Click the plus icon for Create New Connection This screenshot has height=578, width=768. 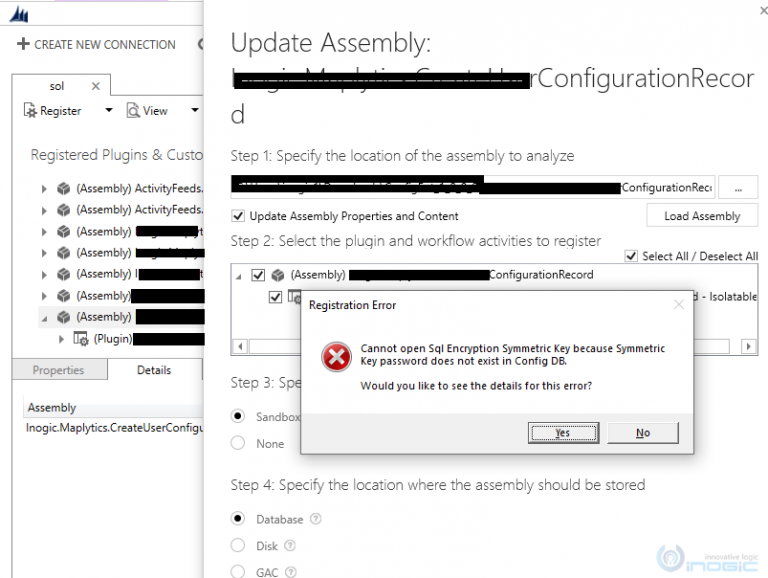click(23, 44)
